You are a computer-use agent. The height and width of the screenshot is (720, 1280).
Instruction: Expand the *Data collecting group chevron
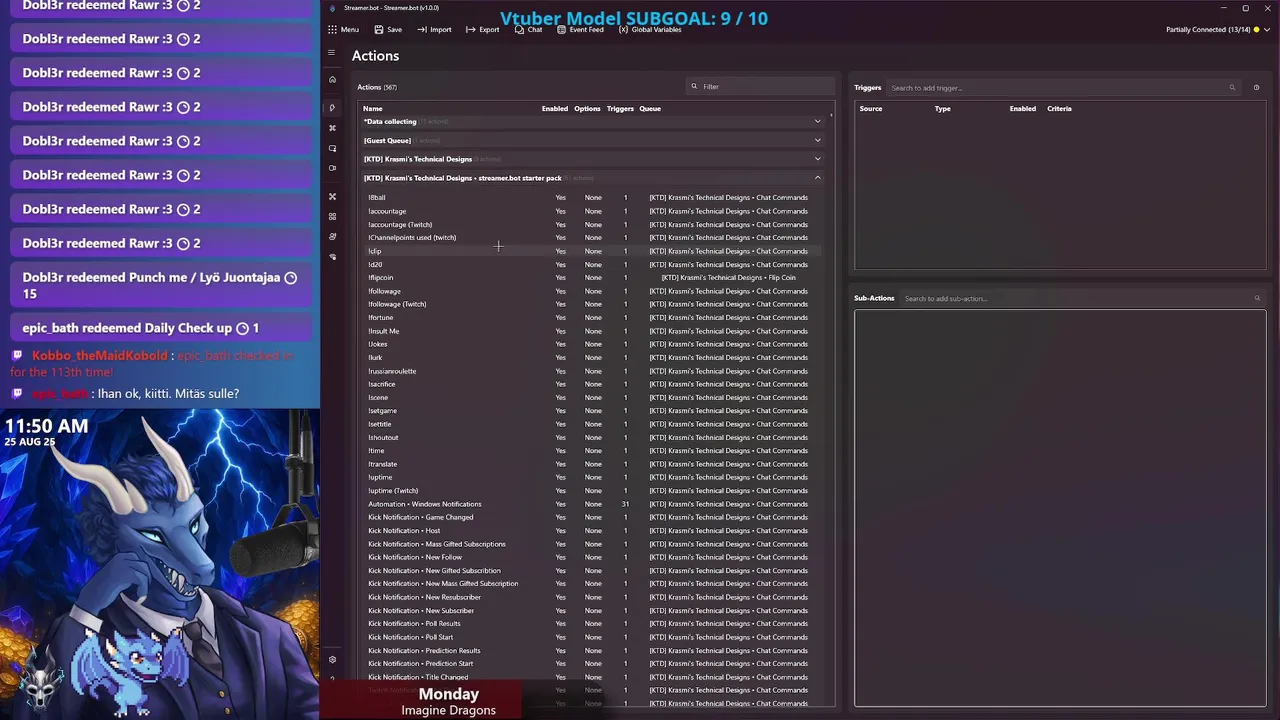pyautogui.click(x=817, y=122)
